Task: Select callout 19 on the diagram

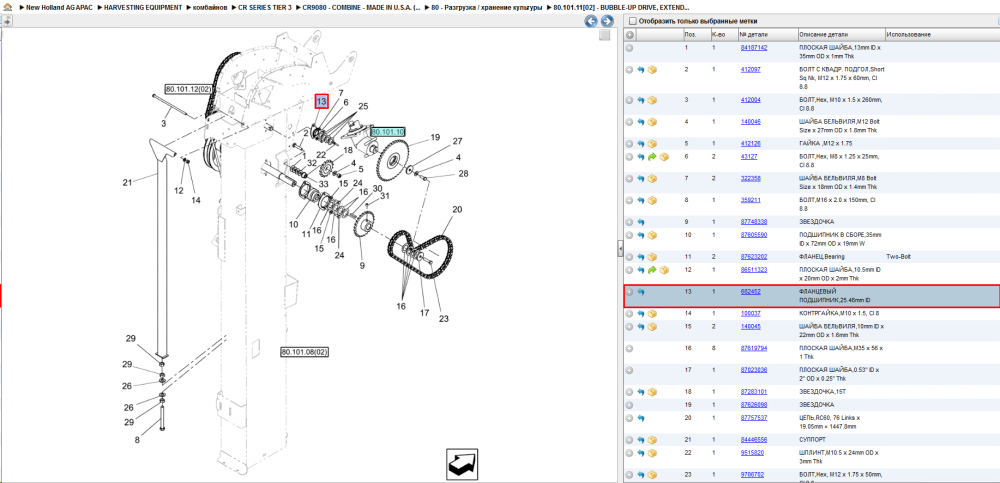Action: tap(435, 137)
